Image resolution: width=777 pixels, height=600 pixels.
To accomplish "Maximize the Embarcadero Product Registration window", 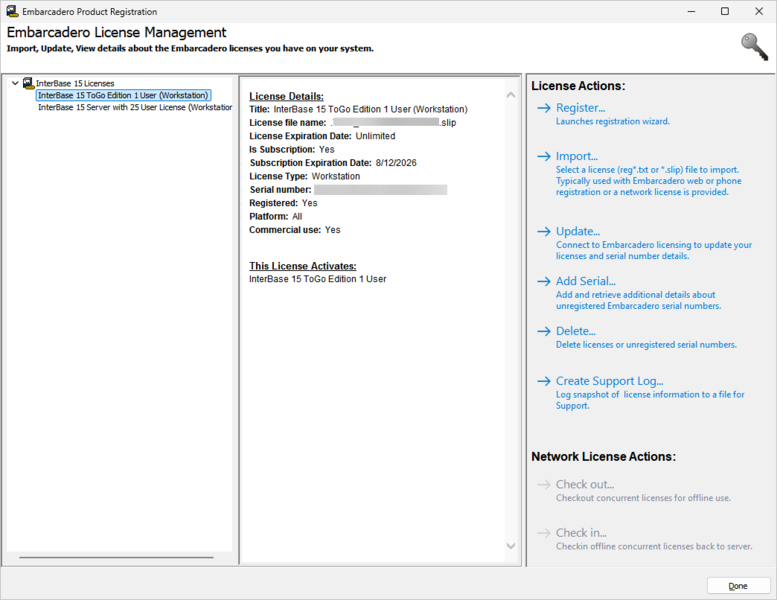I will [x=725, y=11].
